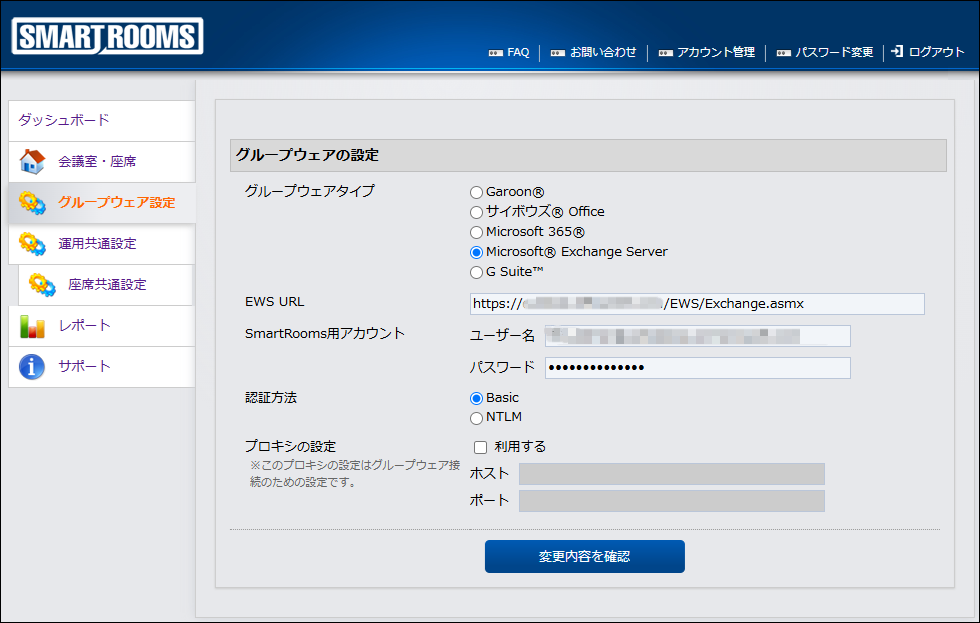This screenshot has height=623, width=980.
Task: Click the gears icon beside 座席共通設定
Action: point(42,284)
